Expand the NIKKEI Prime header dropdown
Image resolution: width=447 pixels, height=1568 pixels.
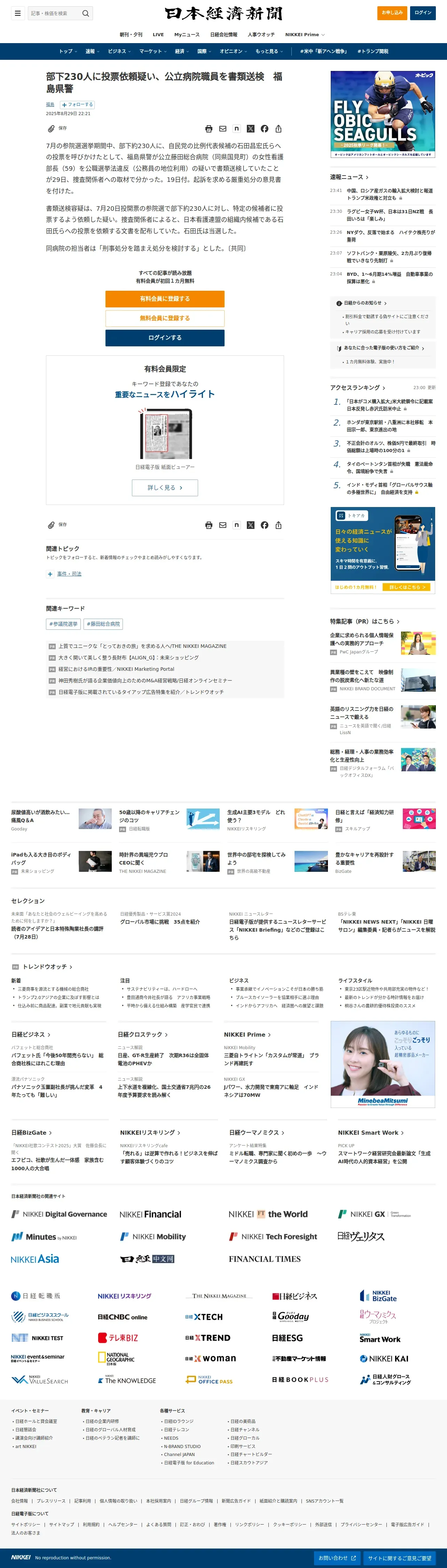coord(305,35)
